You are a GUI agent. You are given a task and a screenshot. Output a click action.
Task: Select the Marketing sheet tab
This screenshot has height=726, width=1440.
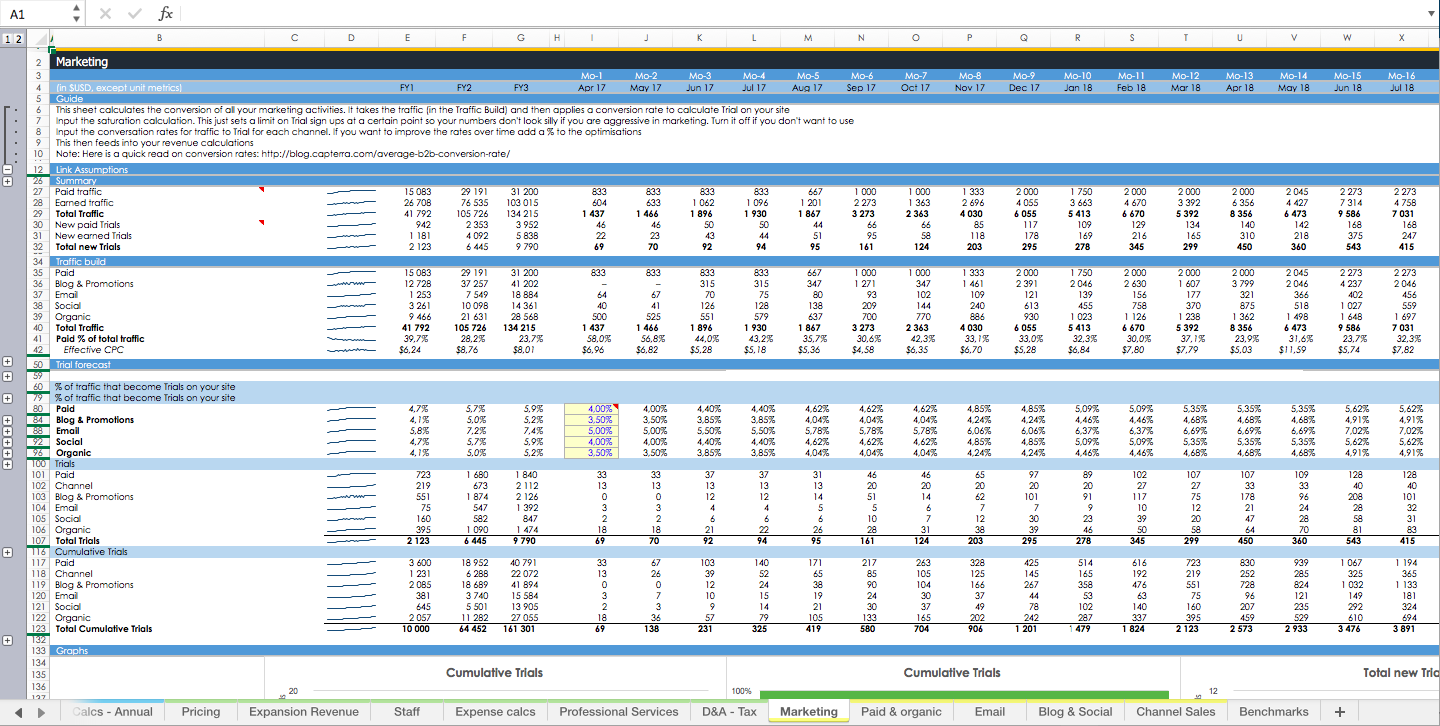808,712
